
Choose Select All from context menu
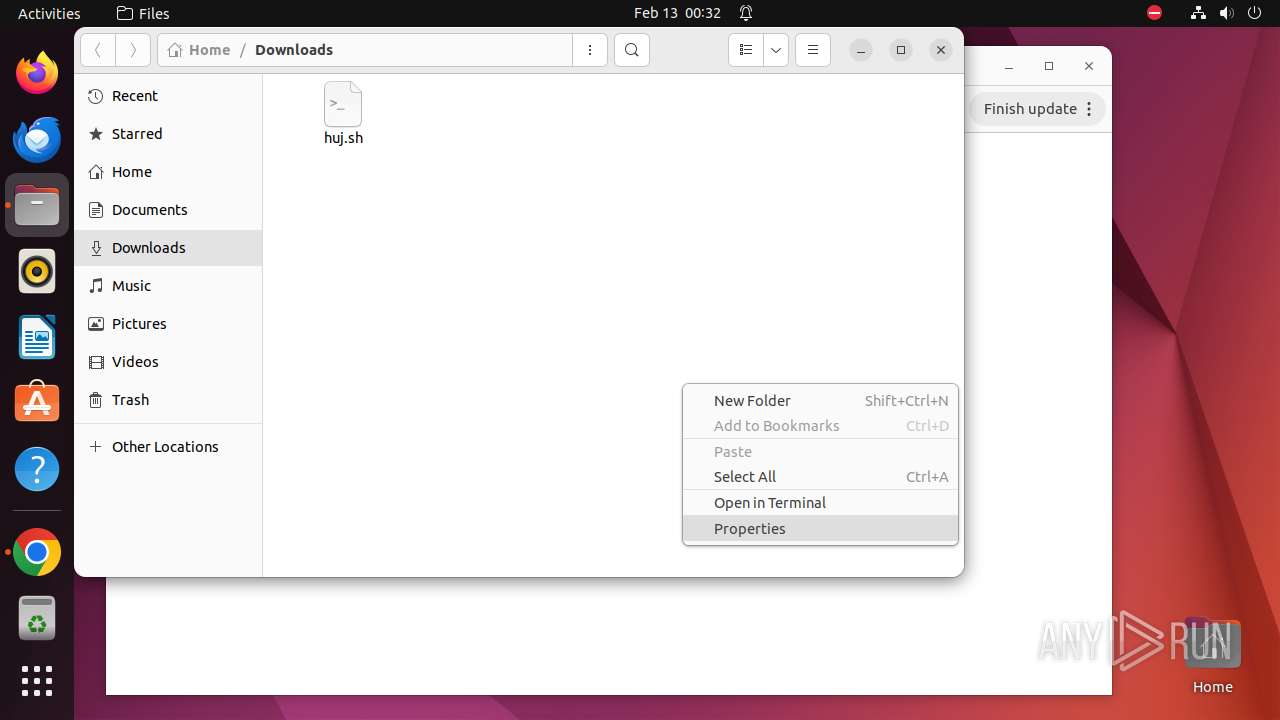(x=820, y=477)
